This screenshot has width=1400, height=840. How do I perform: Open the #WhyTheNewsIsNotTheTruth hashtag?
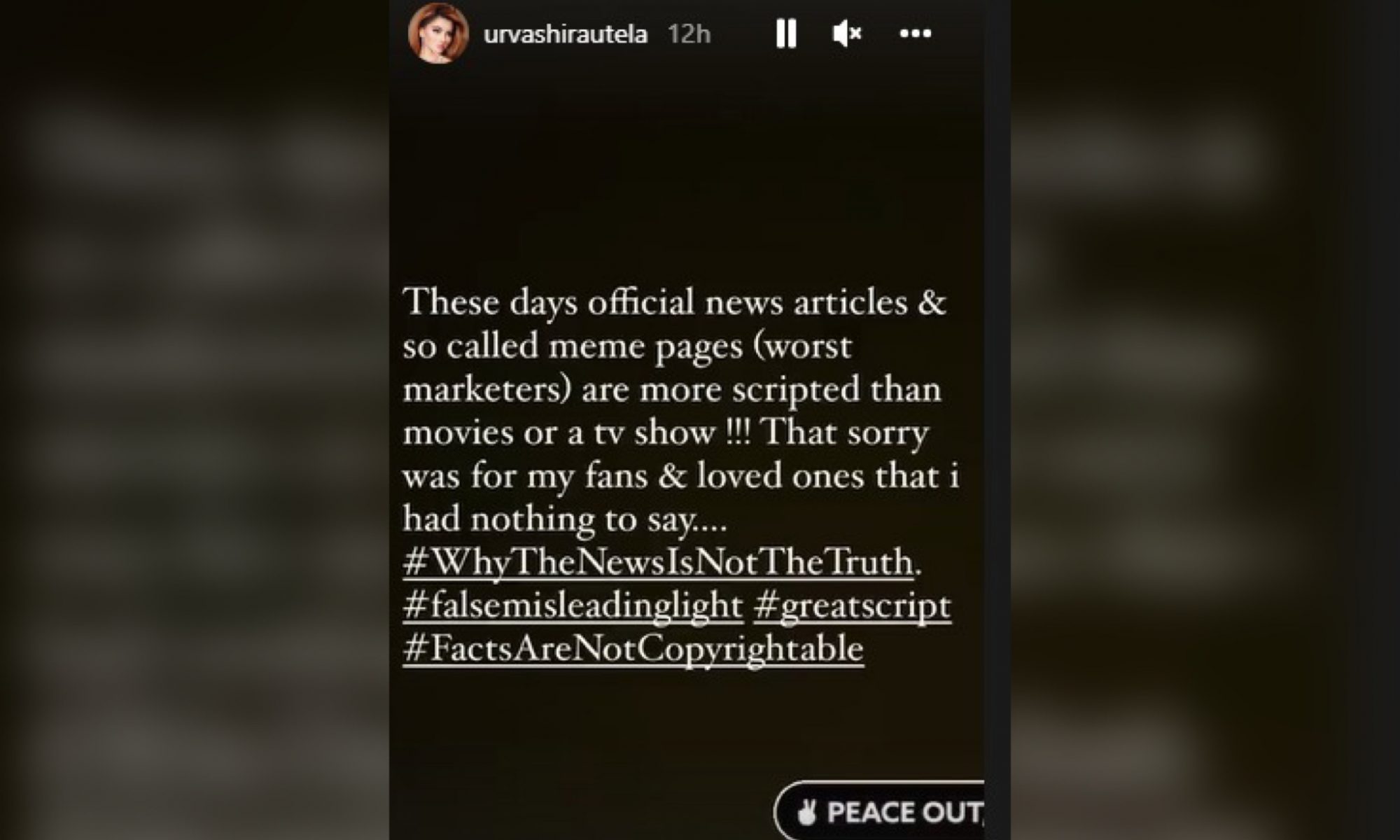(x=659, y=562)
